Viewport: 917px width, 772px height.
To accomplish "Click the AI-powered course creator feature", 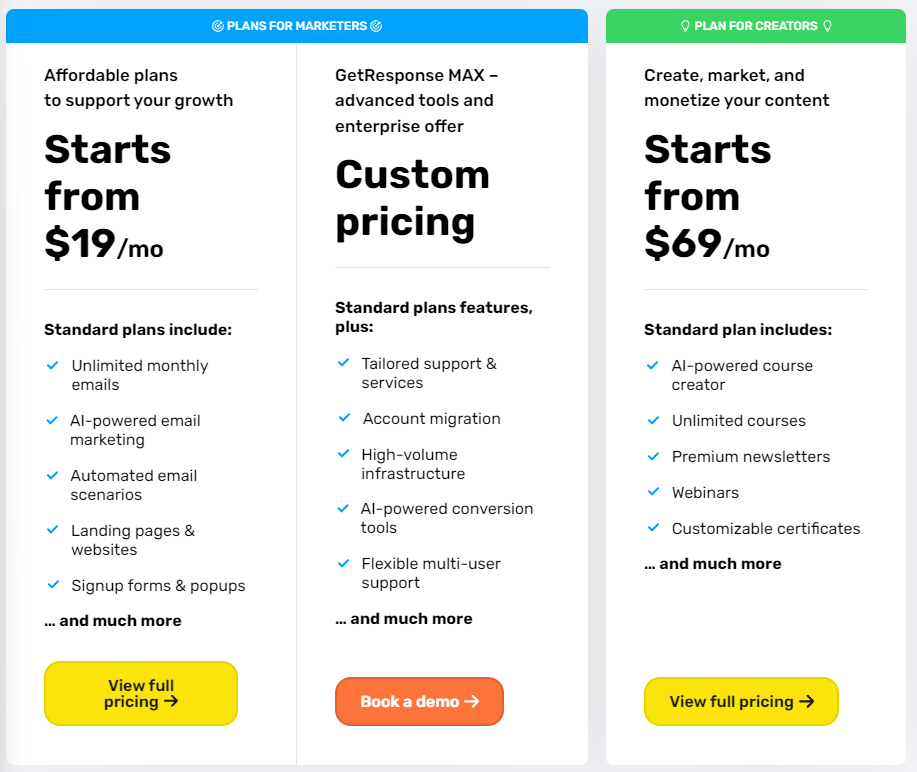I will point(742,375).
